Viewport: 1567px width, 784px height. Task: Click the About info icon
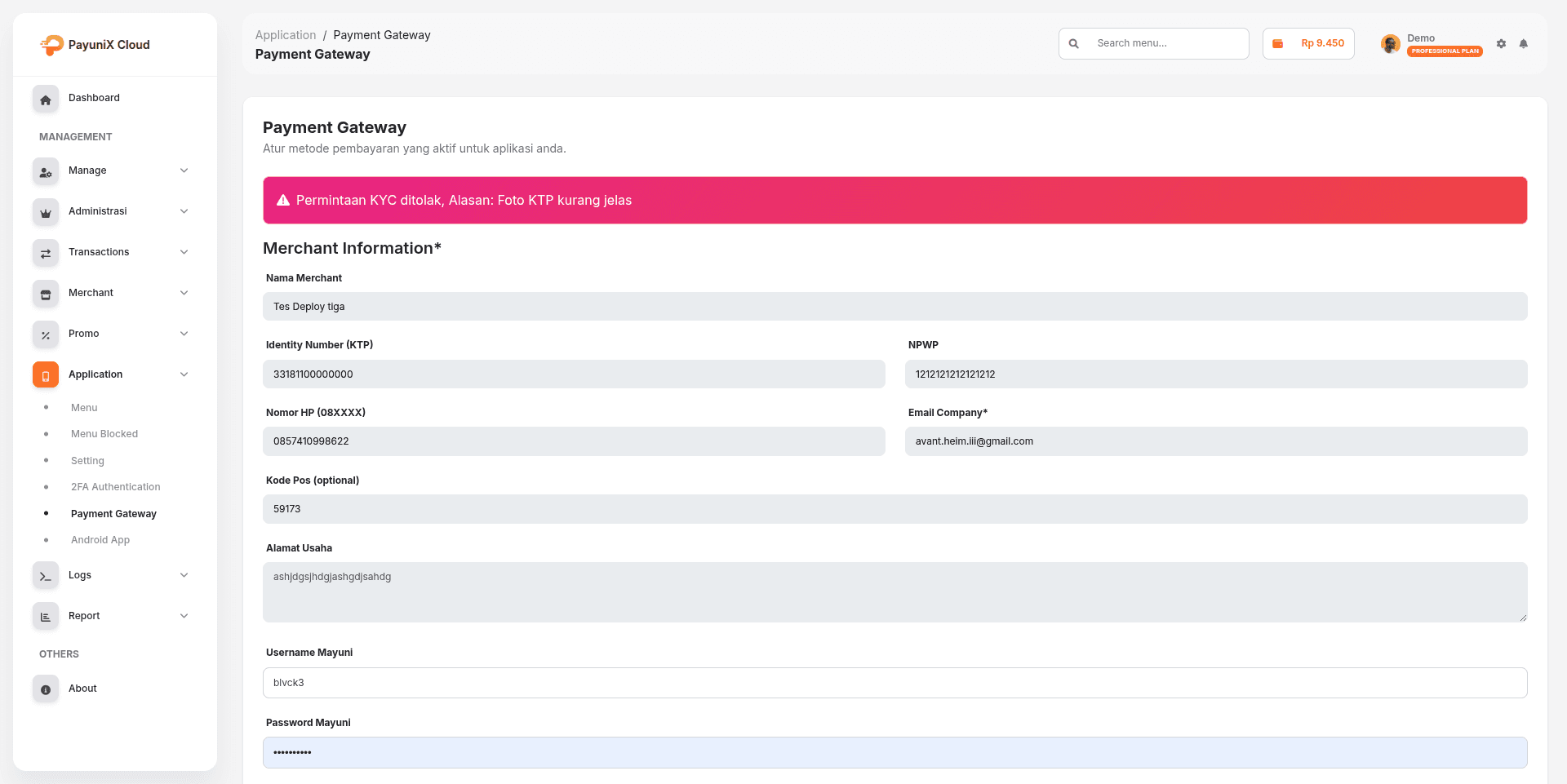click(46, 689)
